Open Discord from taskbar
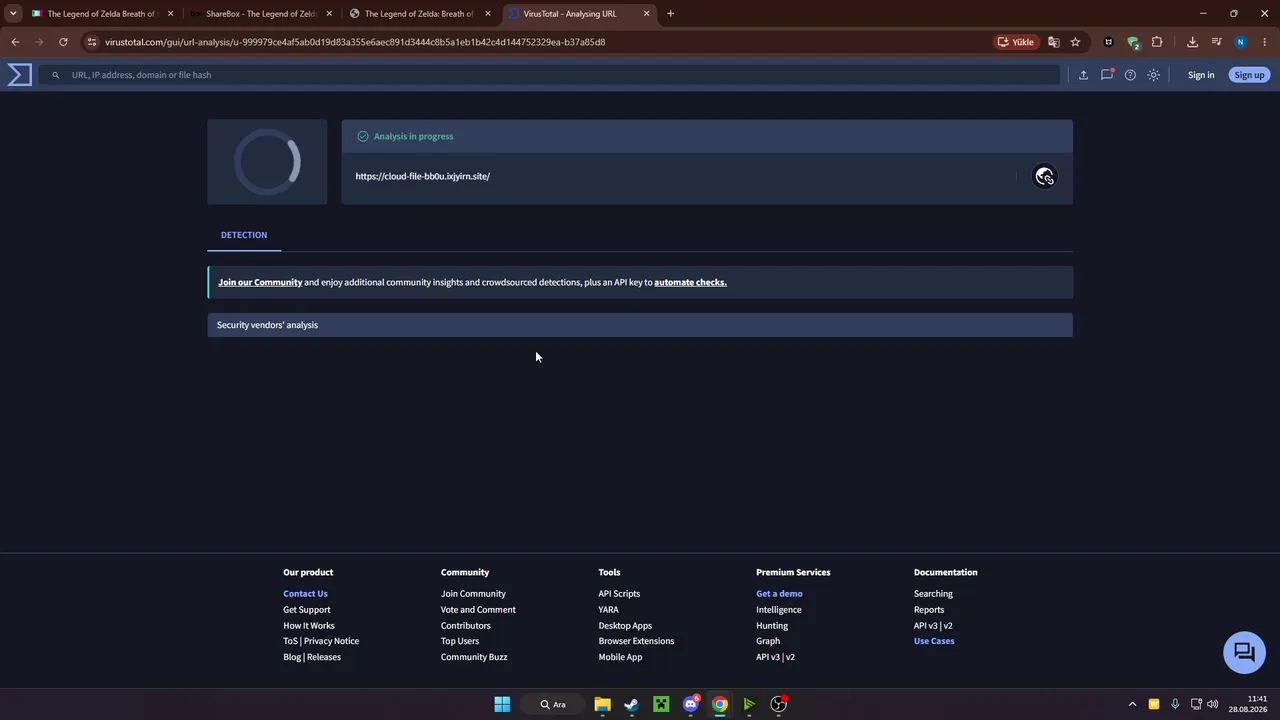Viewport: 1280px width, 720px height. click(690, 704)
